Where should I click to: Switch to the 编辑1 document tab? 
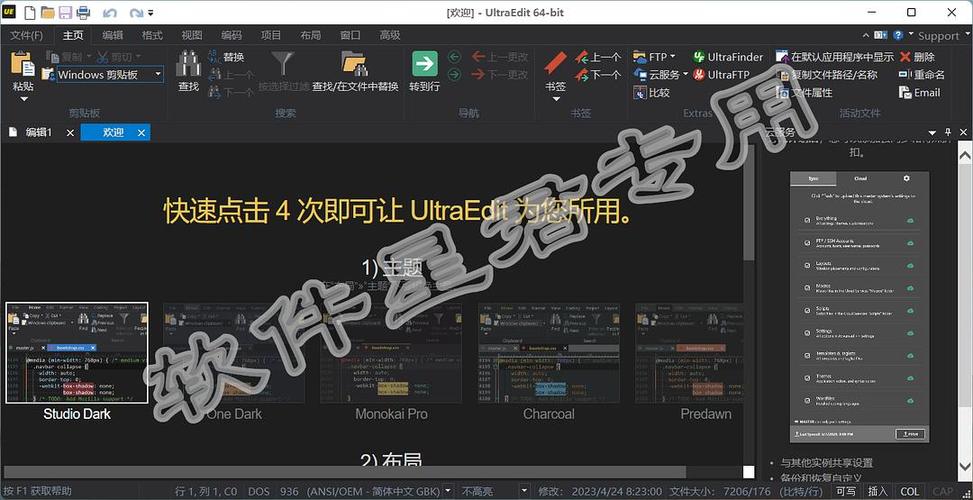(x=38, y=132)
